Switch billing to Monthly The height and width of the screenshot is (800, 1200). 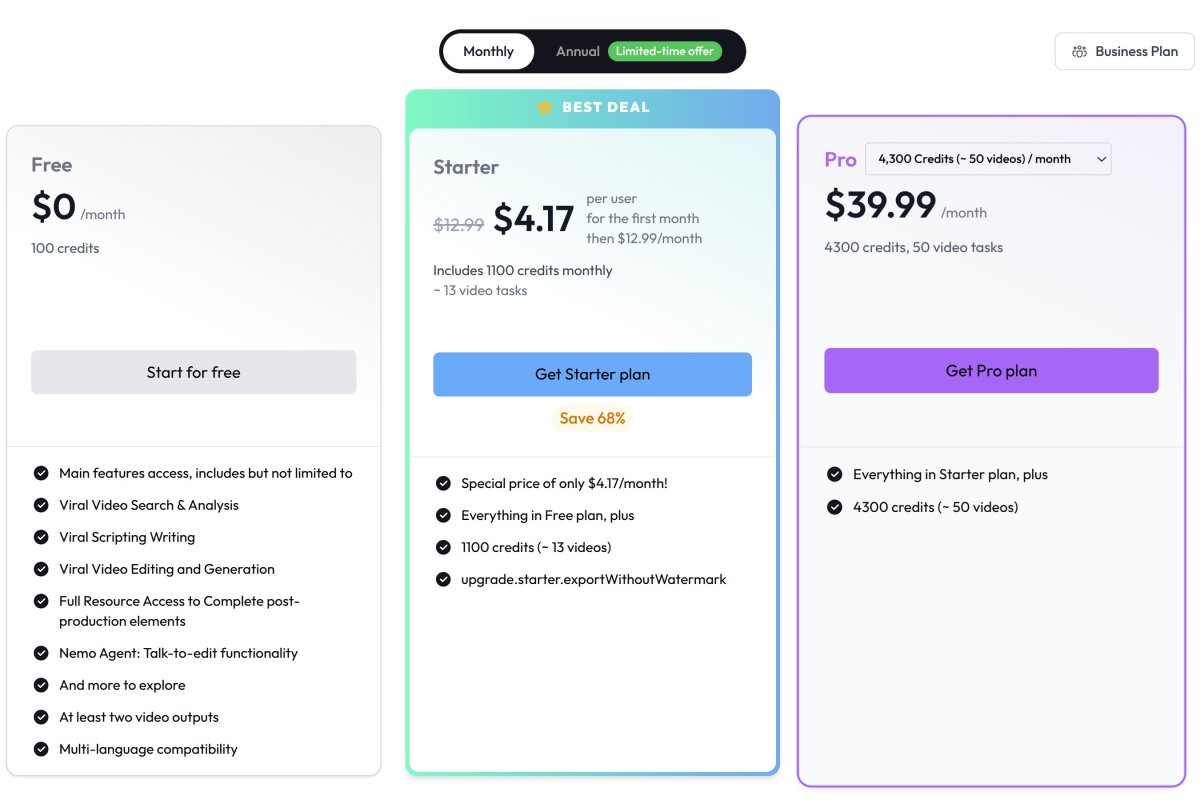tap(488, 52)
